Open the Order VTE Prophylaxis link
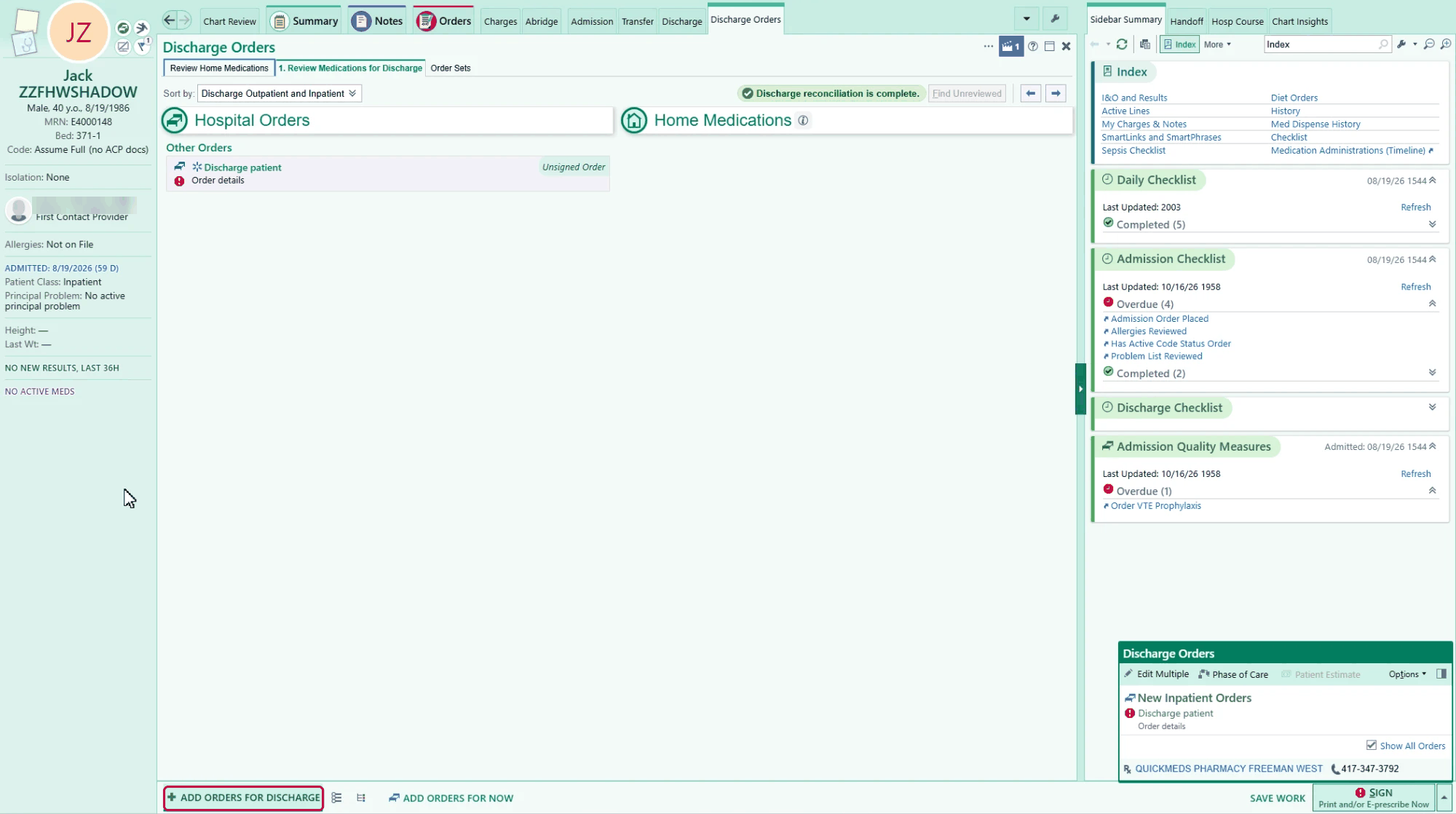This screenshot has height=814, width=1456. [1155, 506]
